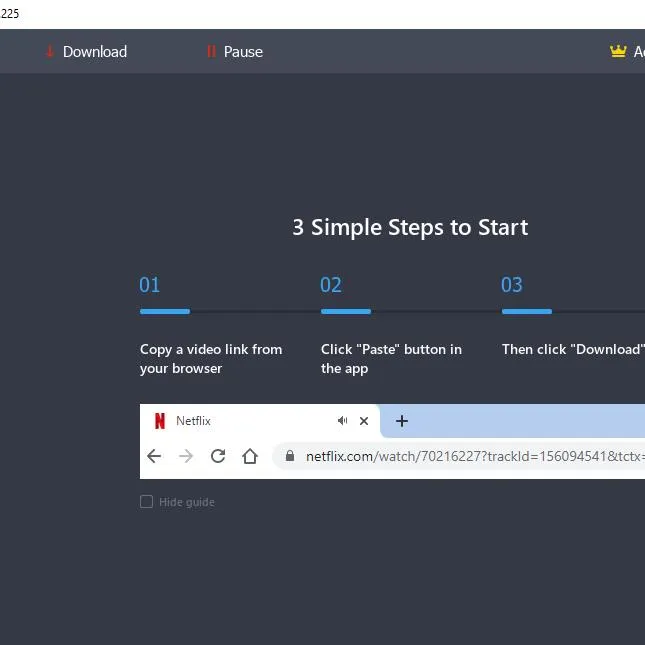The image size is (645, 645).
Task: Click the blue progress bar under 02
Action: [x=346, y=311]
